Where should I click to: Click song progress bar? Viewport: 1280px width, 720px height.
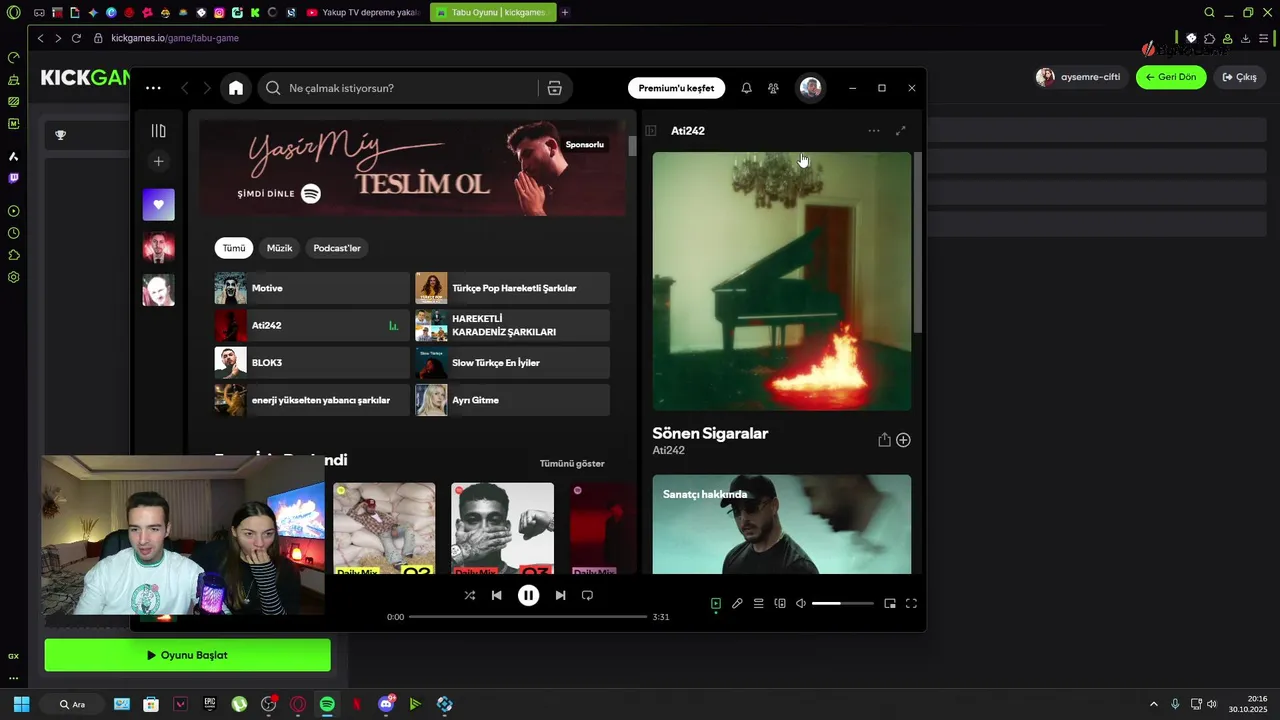pyautogui.click(x=528, y=617)
